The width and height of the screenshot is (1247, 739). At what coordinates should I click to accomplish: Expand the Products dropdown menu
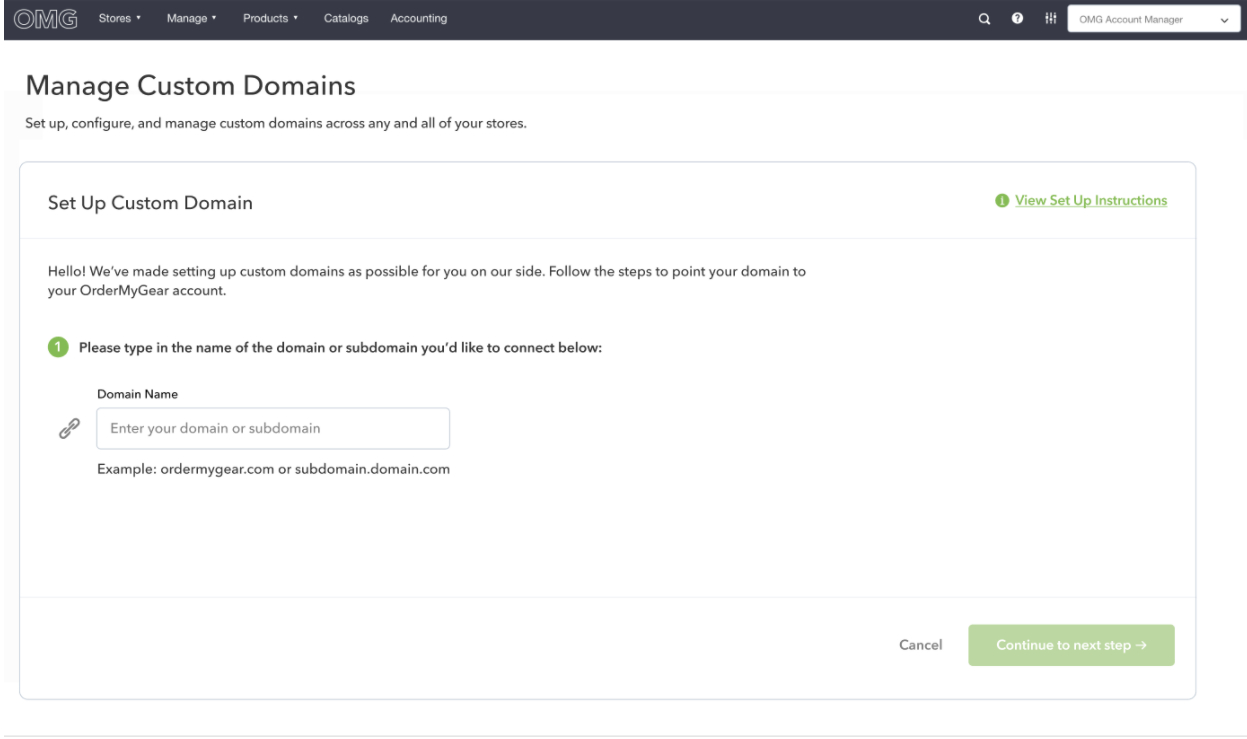click(271, 19)
